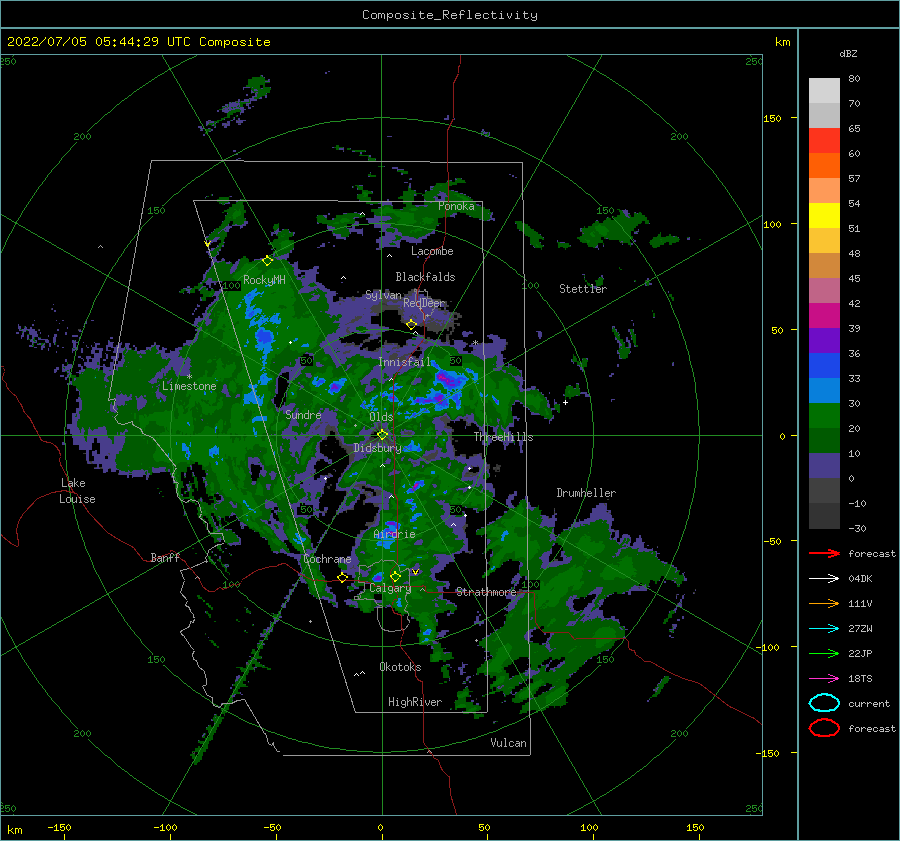Click the Limestone label on the map

pyautogui.click(x=189, y=386)
